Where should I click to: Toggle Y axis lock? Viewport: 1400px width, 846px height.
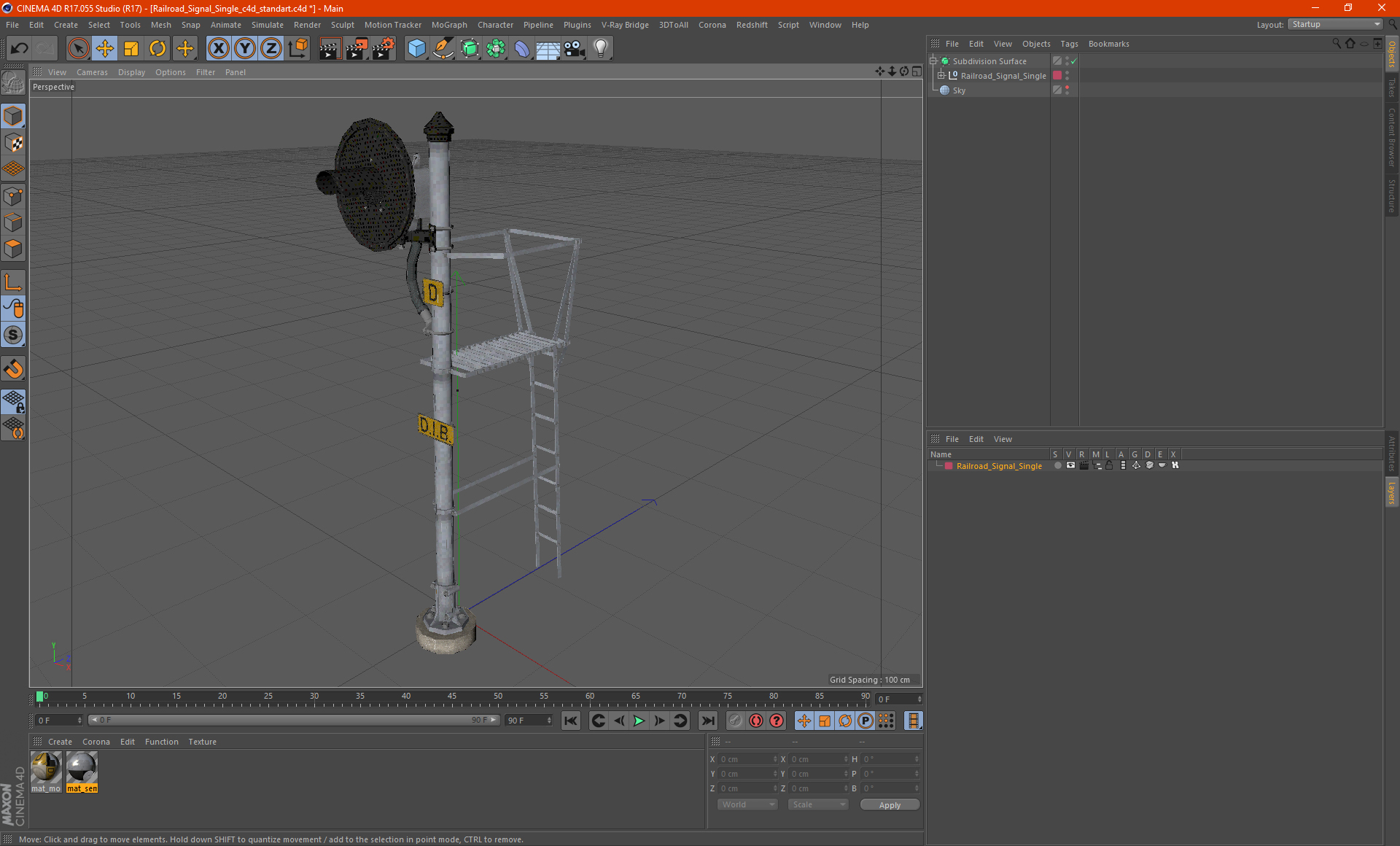245,48
